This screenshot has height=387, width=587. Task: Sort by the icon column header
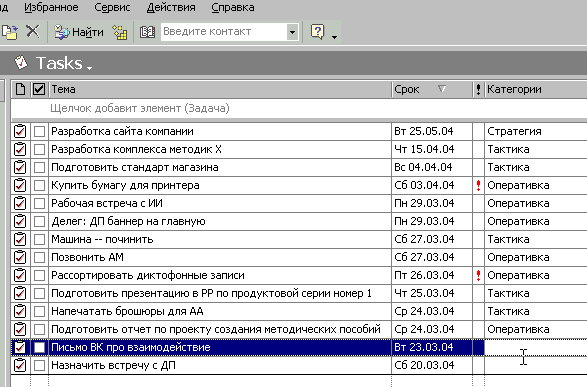(21, 89)
